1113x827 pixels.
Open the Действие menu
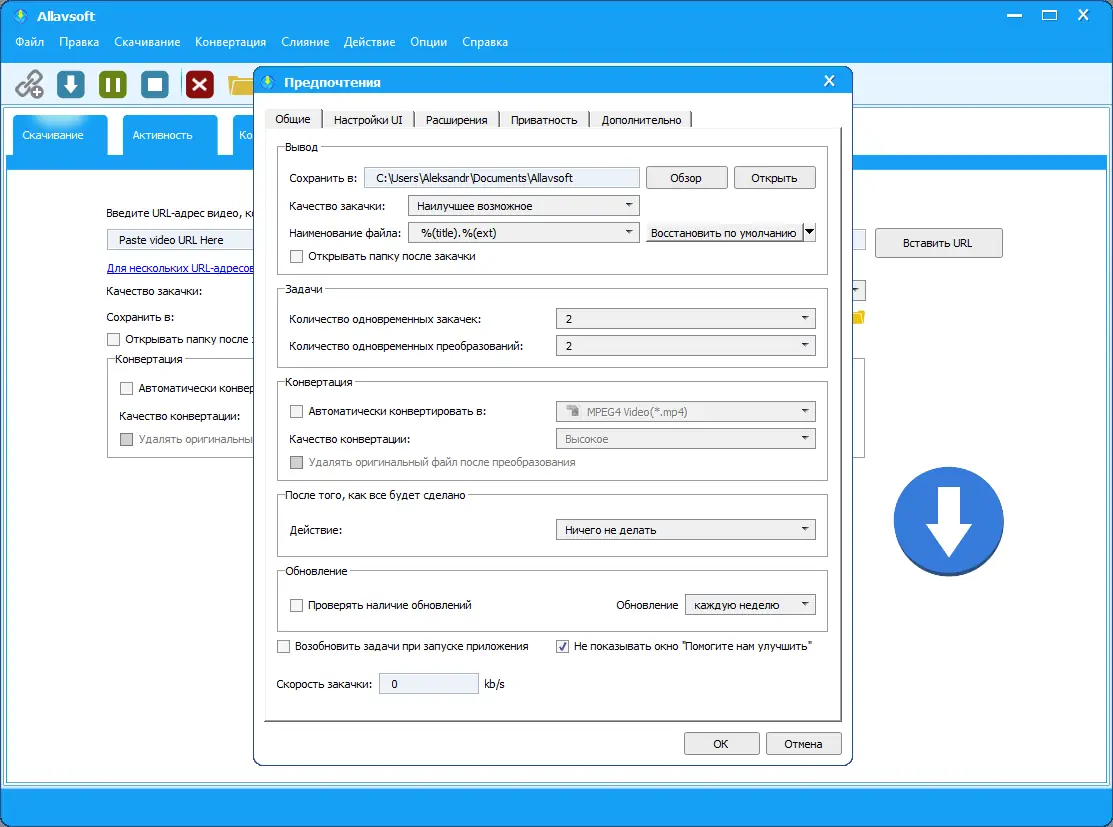(x=369, y=42)
